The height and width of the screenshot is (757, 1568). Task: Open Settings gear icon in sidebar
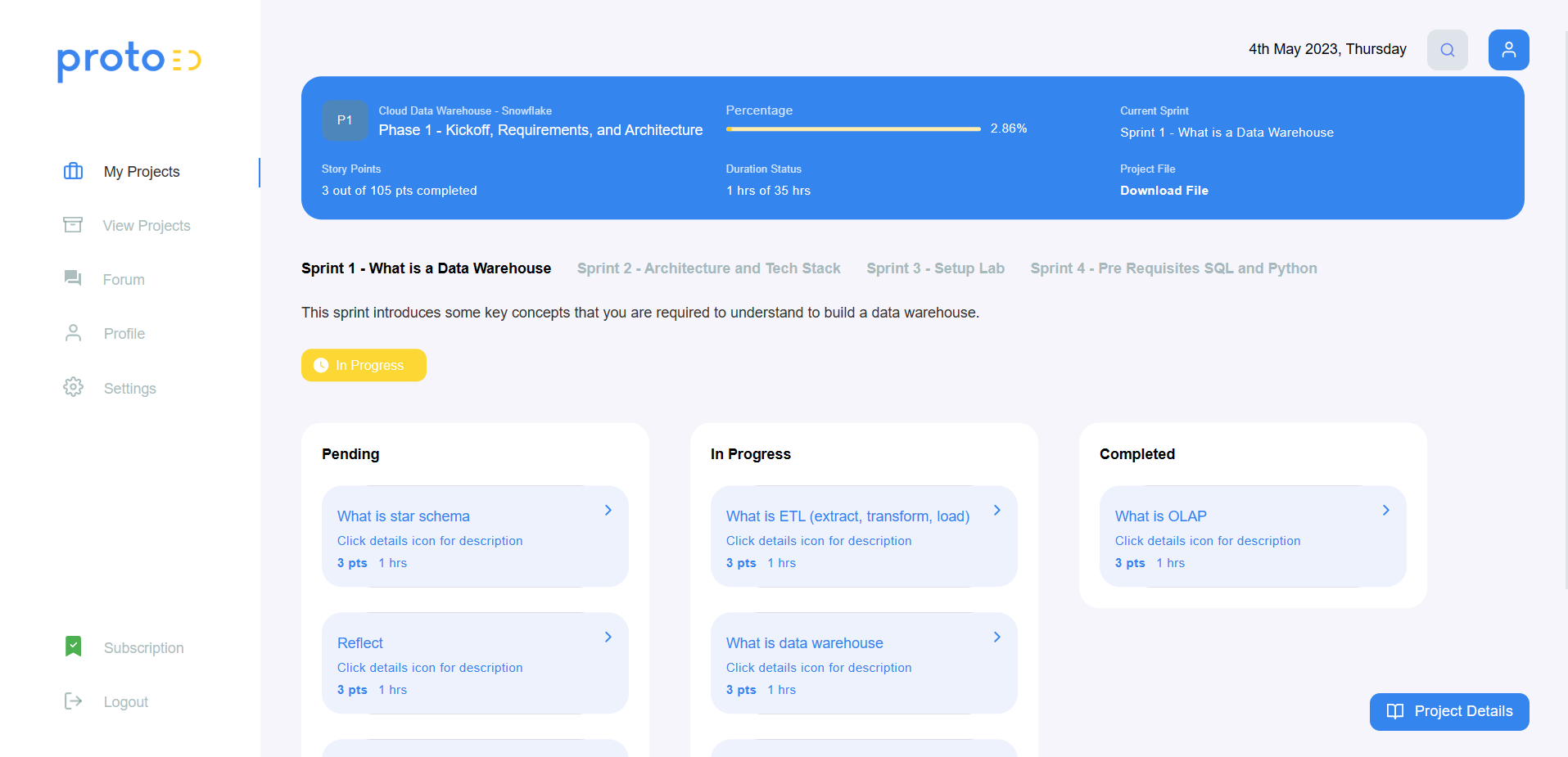click(73, 387)
